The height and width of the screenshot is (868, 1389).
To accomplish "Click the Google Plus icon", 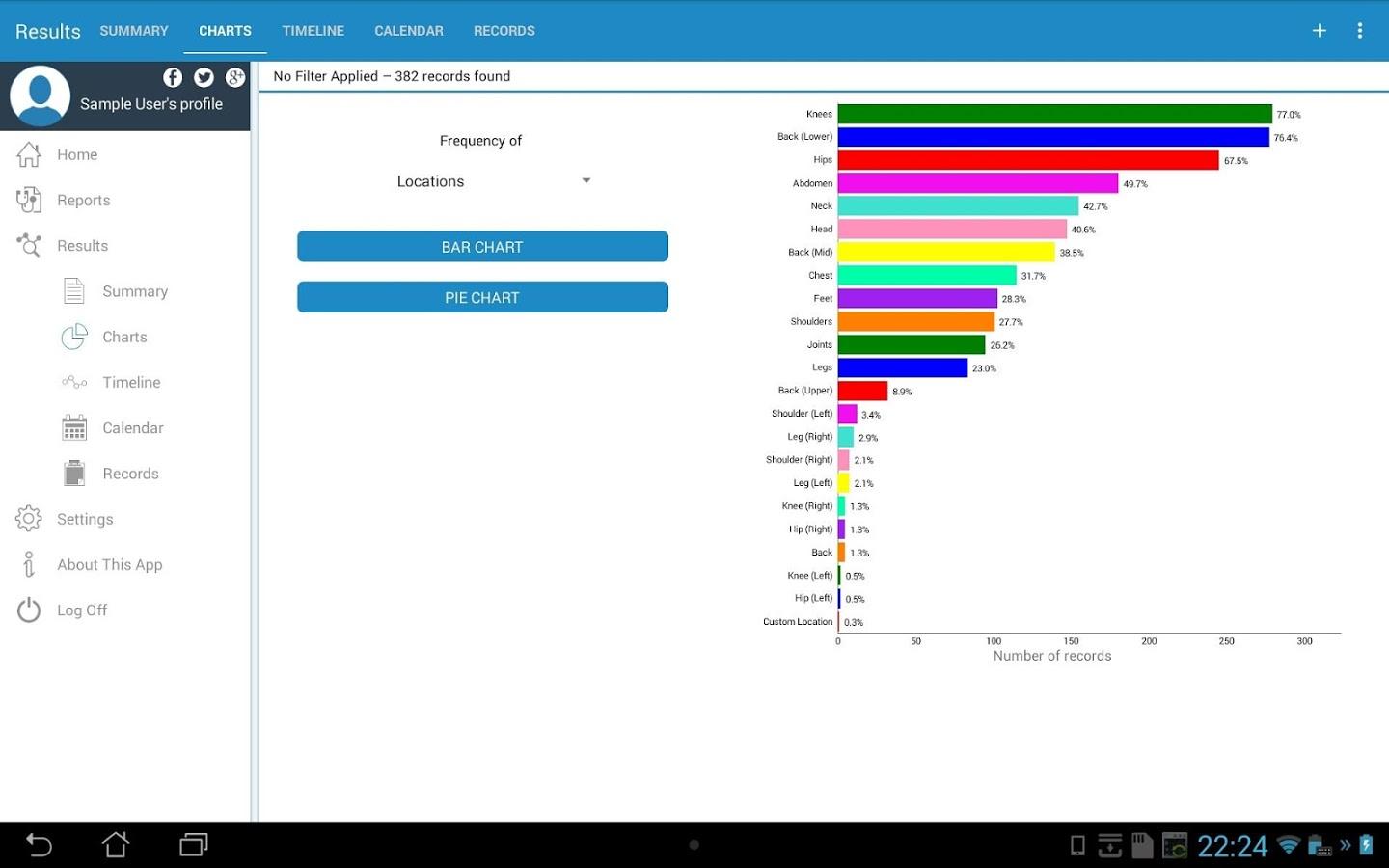I will tap(235, 77).
